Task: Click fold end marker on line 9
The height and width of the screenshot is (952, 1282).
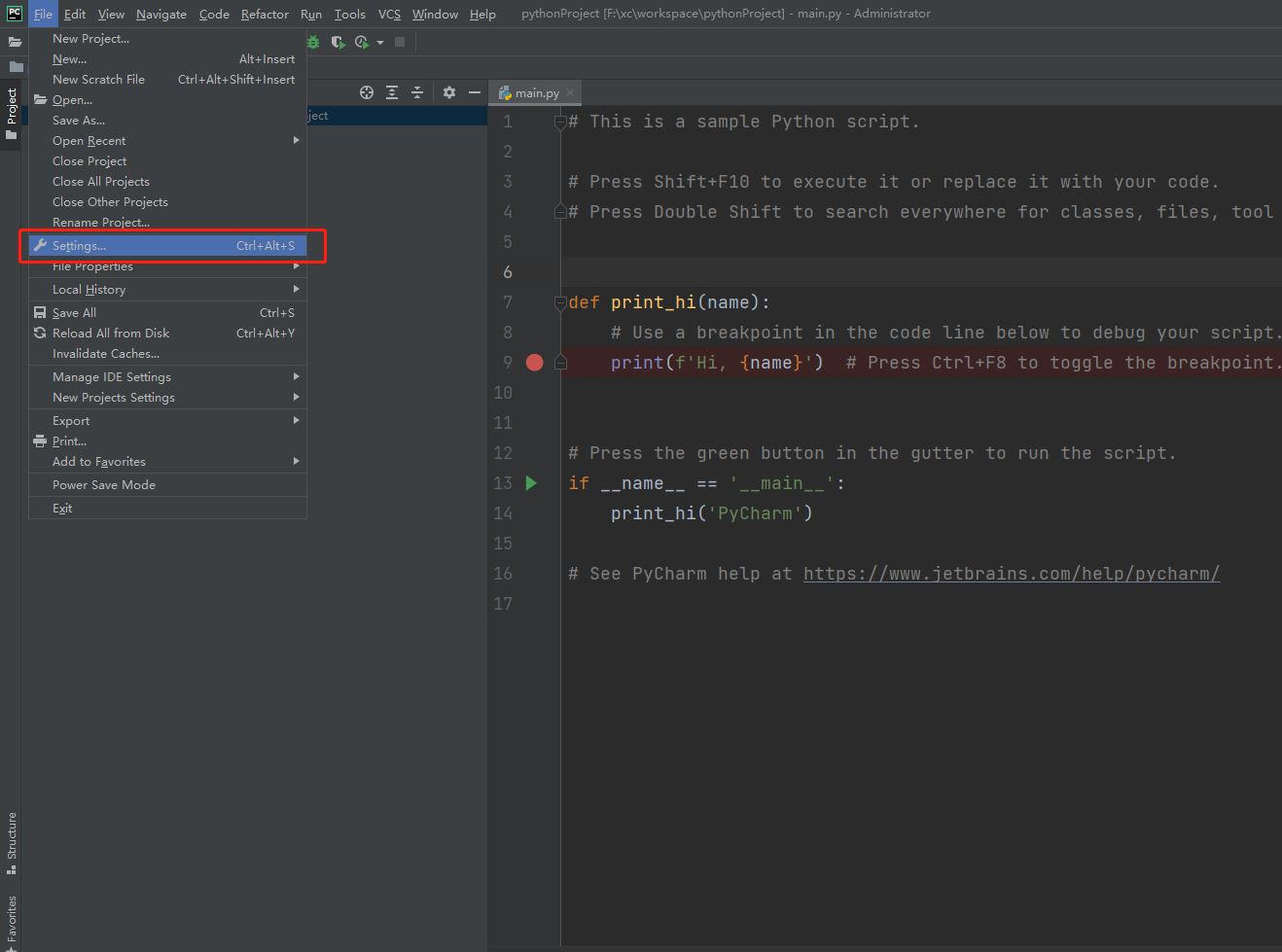Action: pyautogui.click(x=560, y=363)
